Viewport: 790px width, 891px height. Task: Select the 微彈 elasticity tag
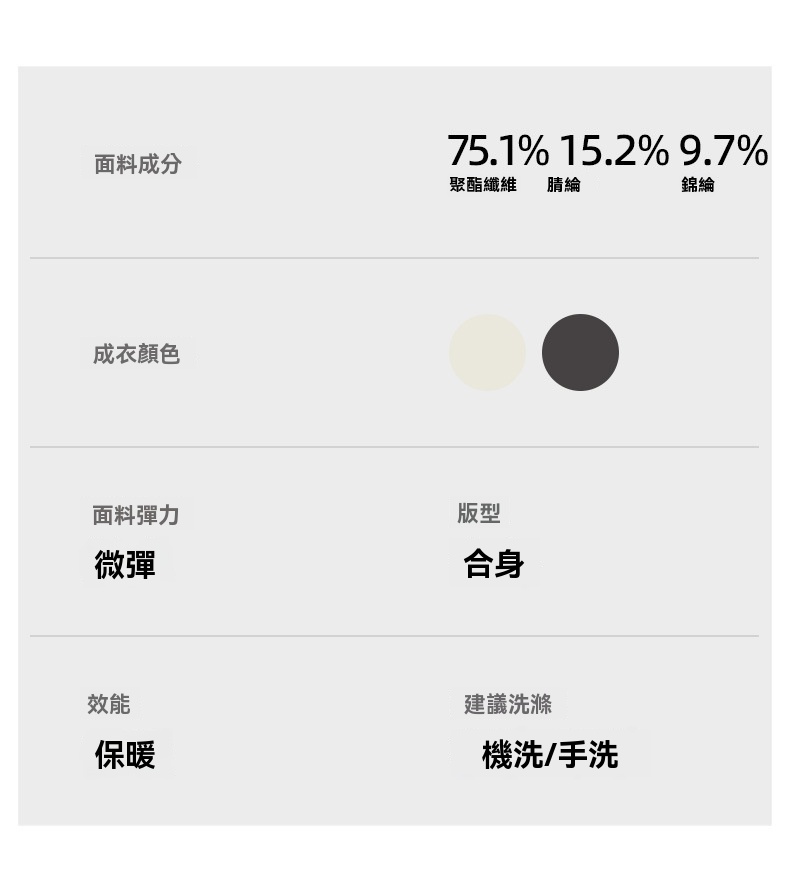(x=125, y=565)
